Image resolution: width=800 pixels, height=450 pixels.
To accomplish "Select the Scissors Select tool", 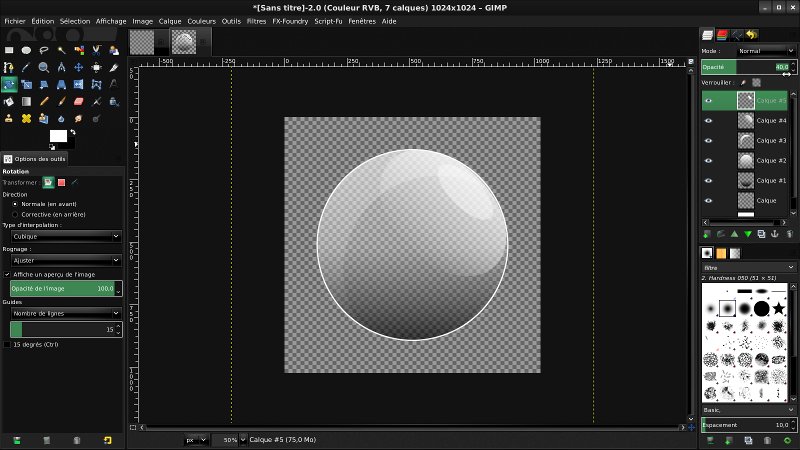I will tap(96, 50).
